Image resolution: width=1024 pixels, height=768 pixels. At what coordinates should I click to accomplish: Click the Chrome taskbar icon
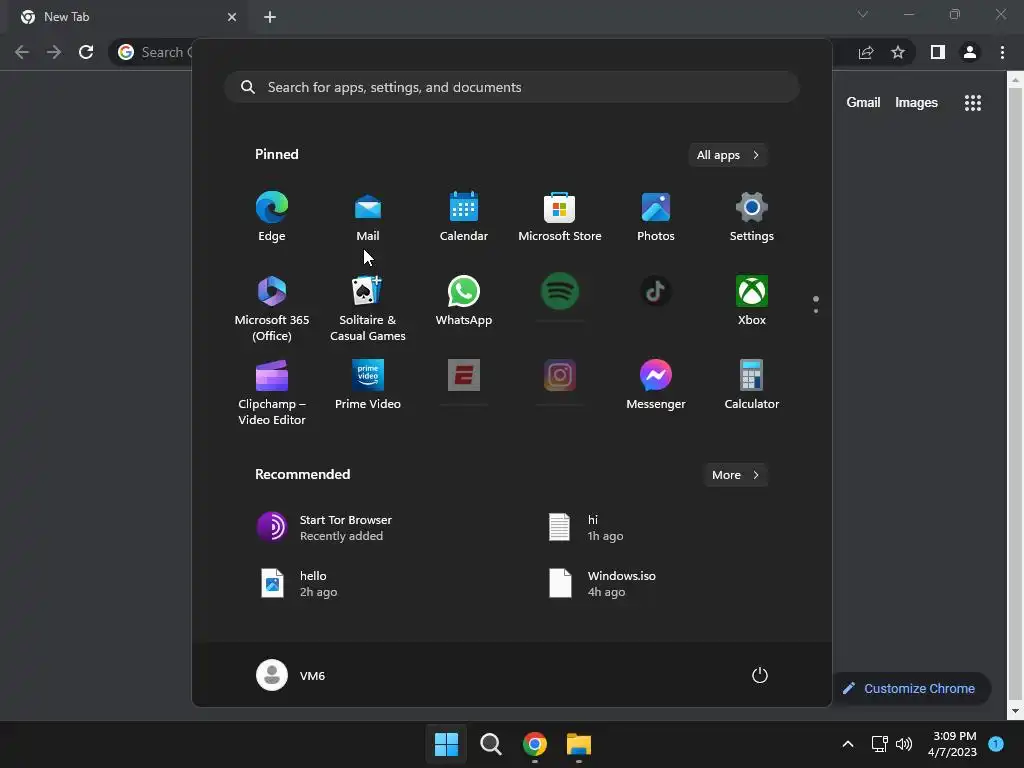pyautogui.click(x=534, y=744)
